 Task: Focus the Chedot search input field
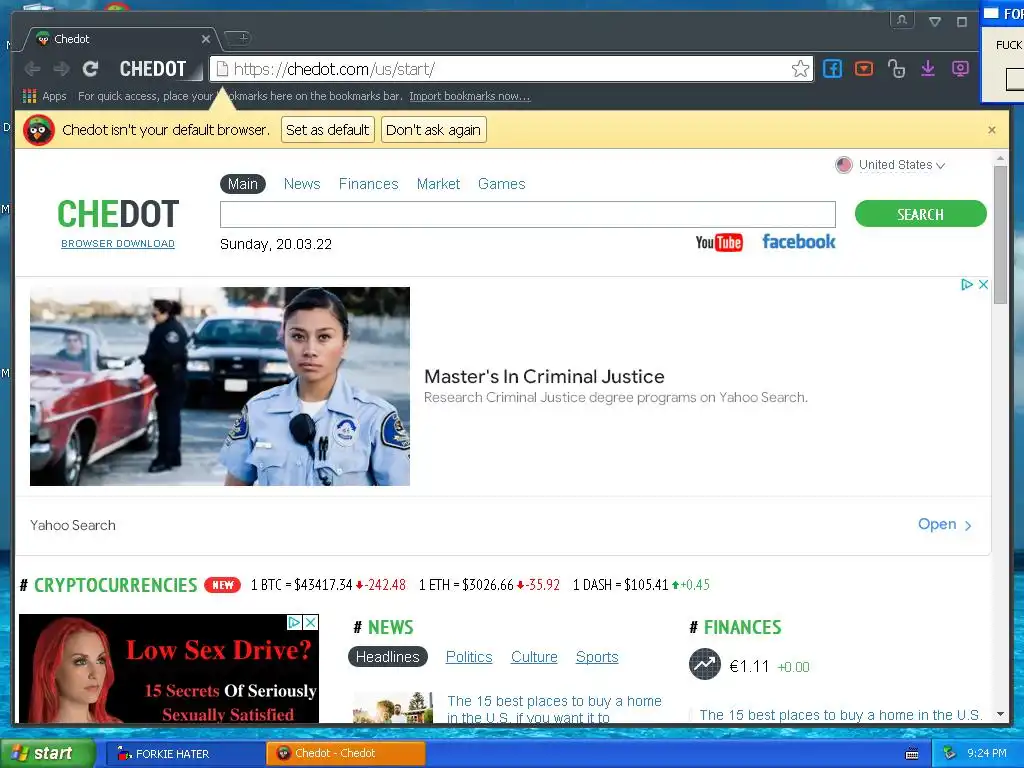click(528, 214)
